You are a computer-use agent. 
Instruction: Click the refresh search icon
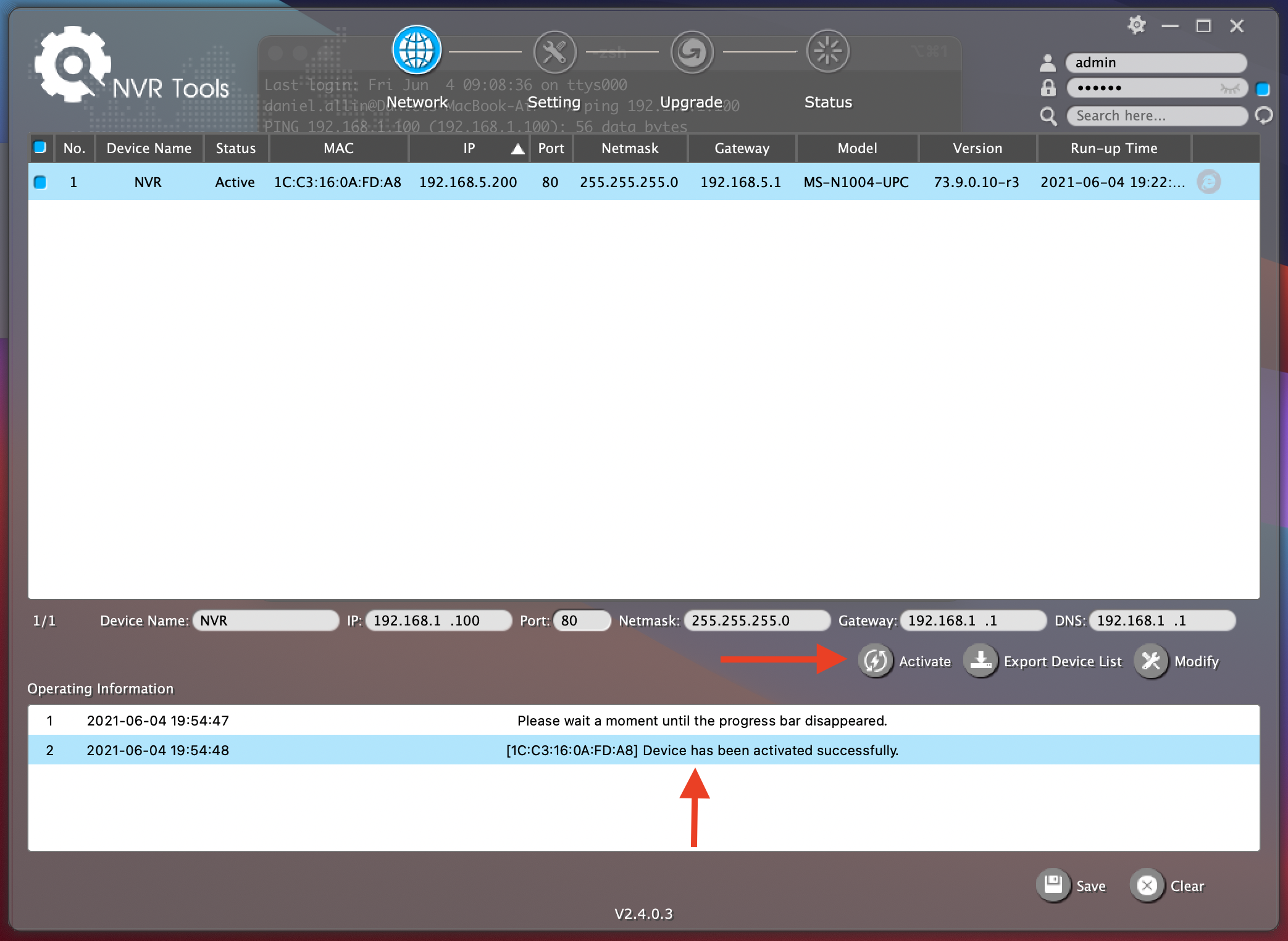(x=1264, y=115)
